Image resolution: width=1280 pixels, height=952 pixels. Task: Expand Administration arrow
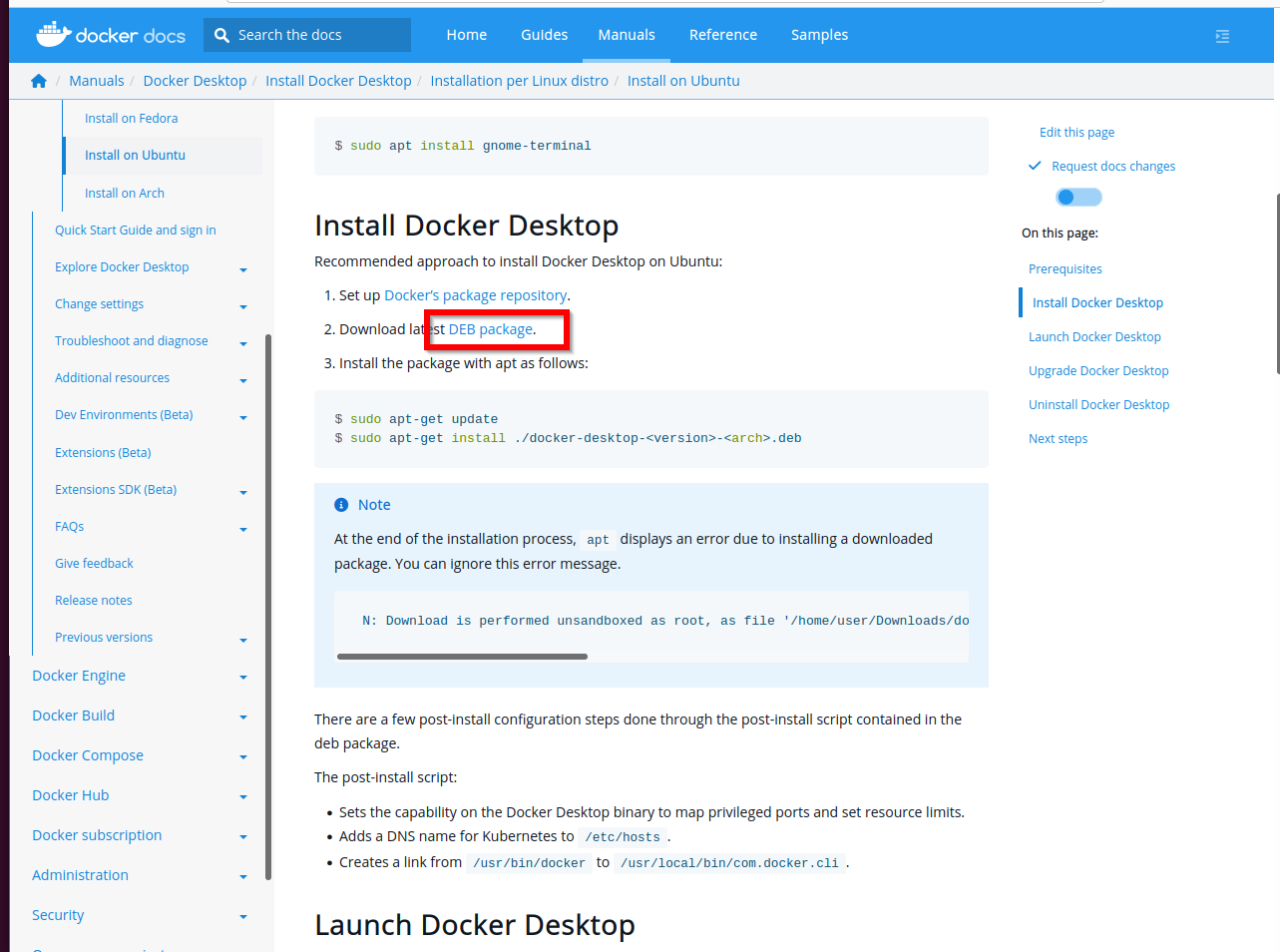(x=243, y=877)
